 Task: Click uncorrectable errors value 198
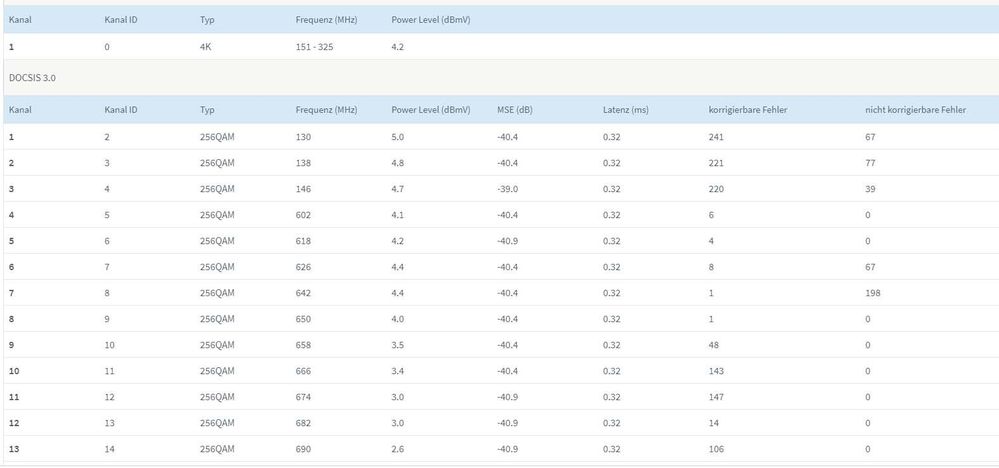873,293
